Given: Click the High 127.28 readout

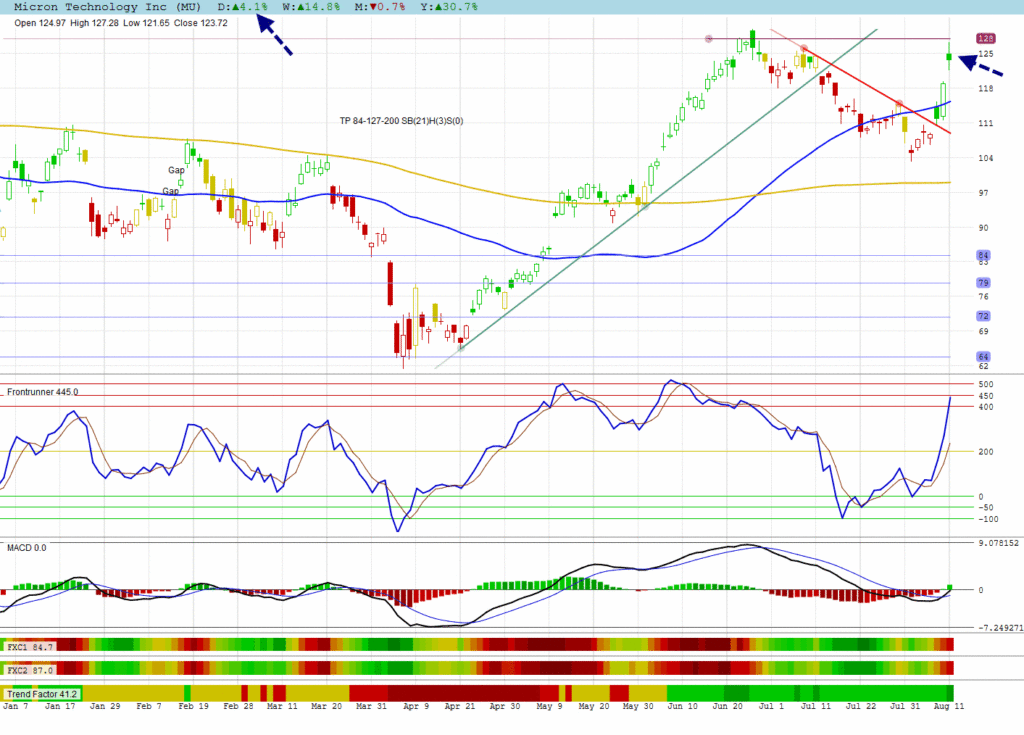Looking at the screenshot, I should (95, 23).
